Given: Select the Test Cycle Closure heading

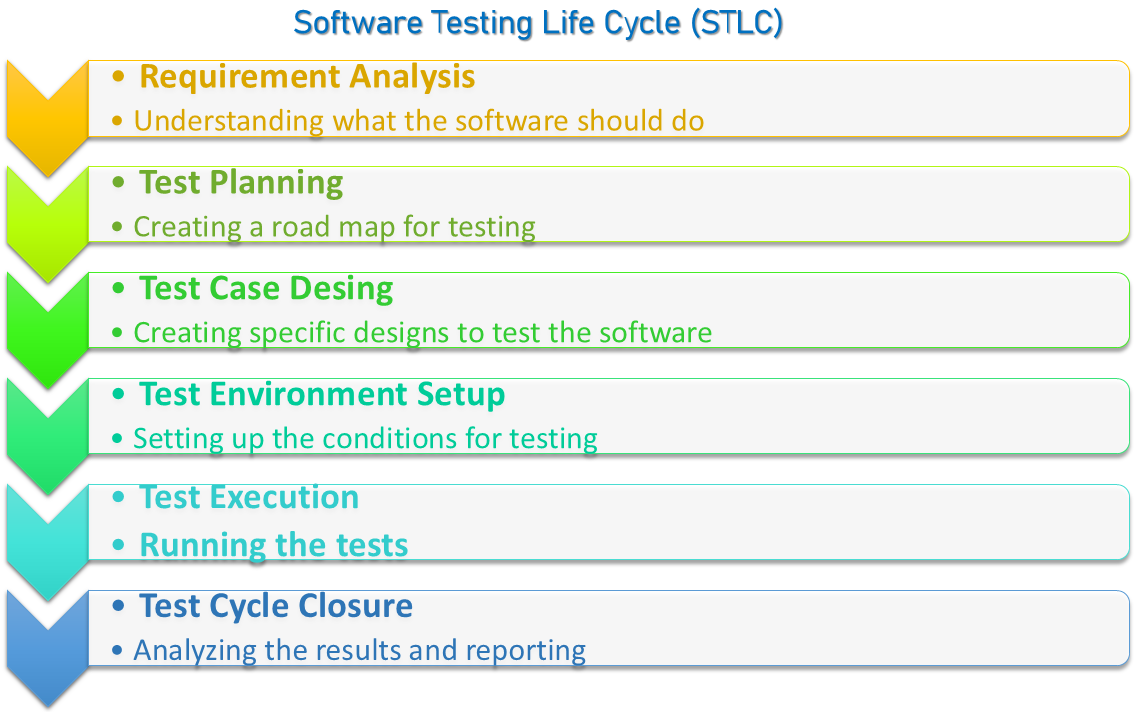Looking at the screenshot, I should [276, 605].
